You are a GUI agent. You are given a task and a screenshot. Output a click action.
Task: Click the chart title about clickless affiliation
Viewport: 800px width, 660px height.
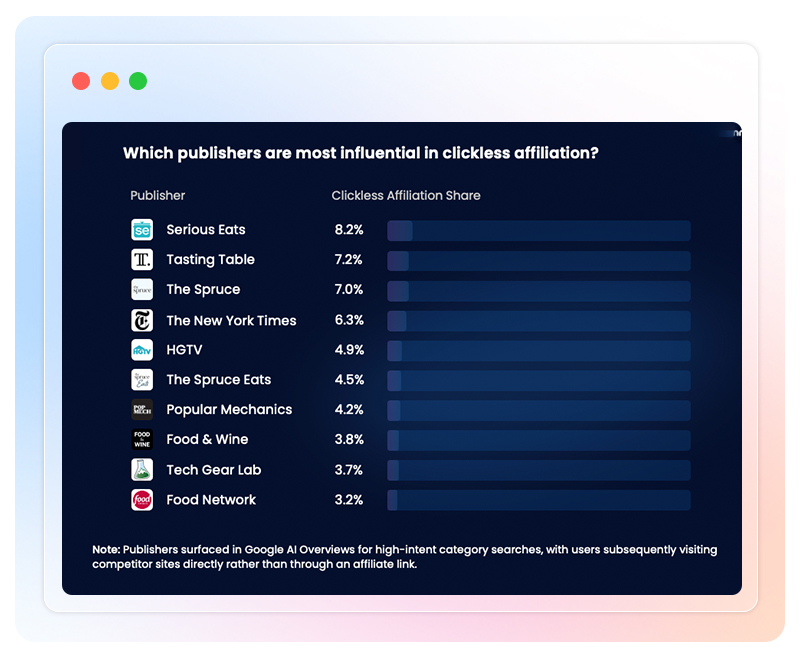coord(361,153)
